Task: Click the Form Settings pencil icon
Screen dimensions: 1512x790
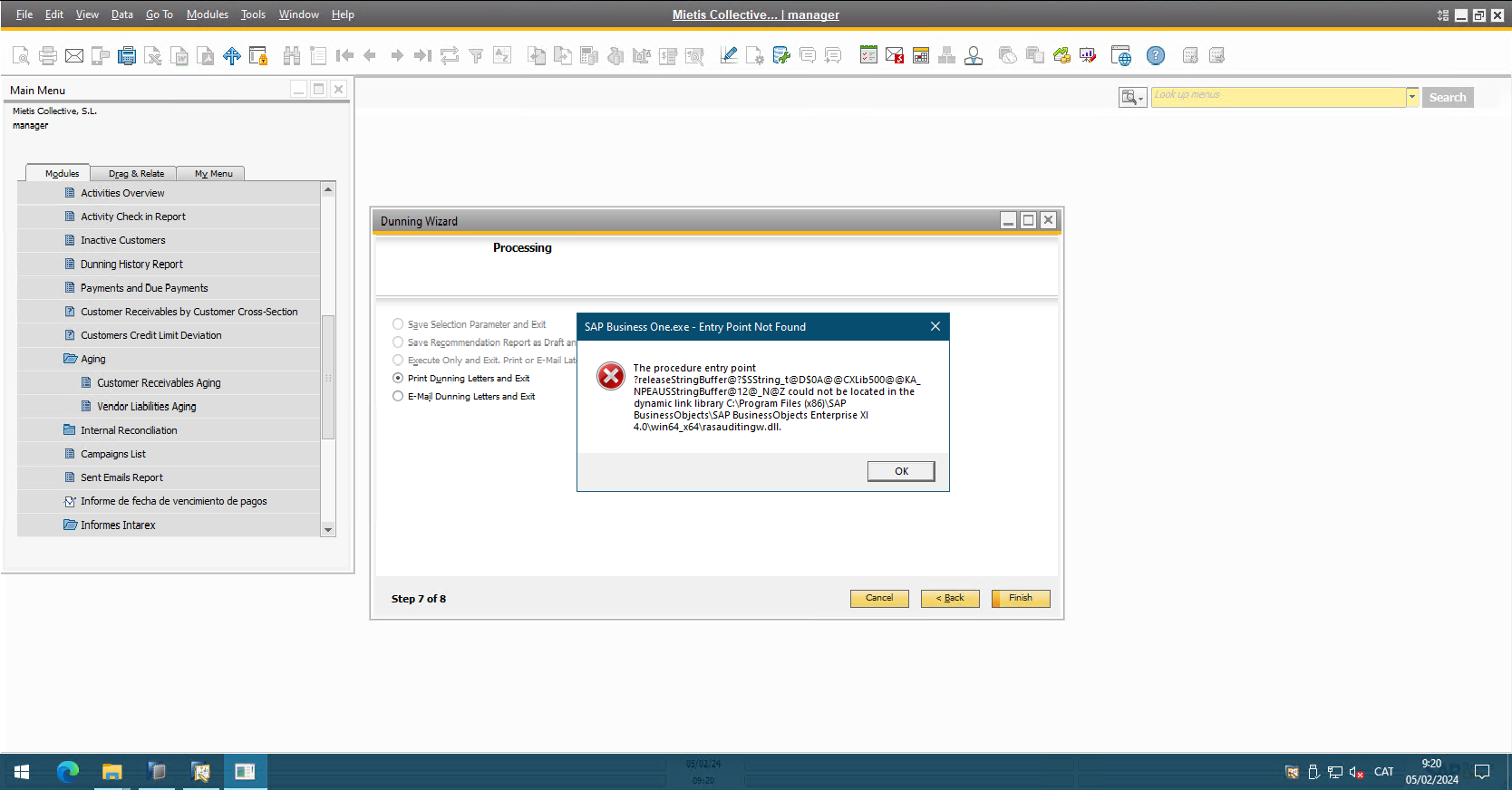Action: pyautogui.click(x=729, y=56)
